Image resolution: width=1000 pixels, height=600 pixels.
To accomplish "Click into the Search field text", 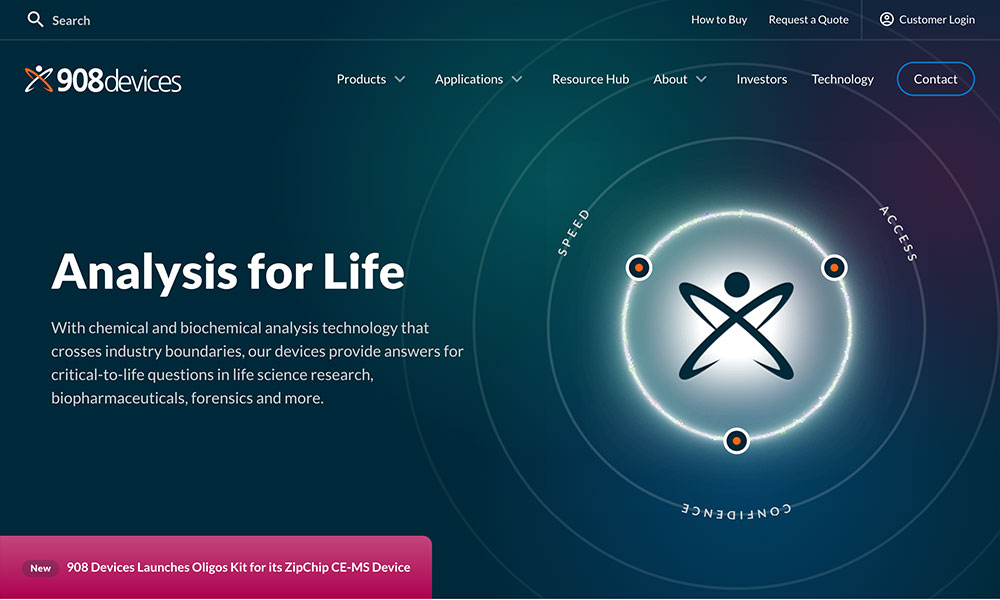I will coord(71,20).
